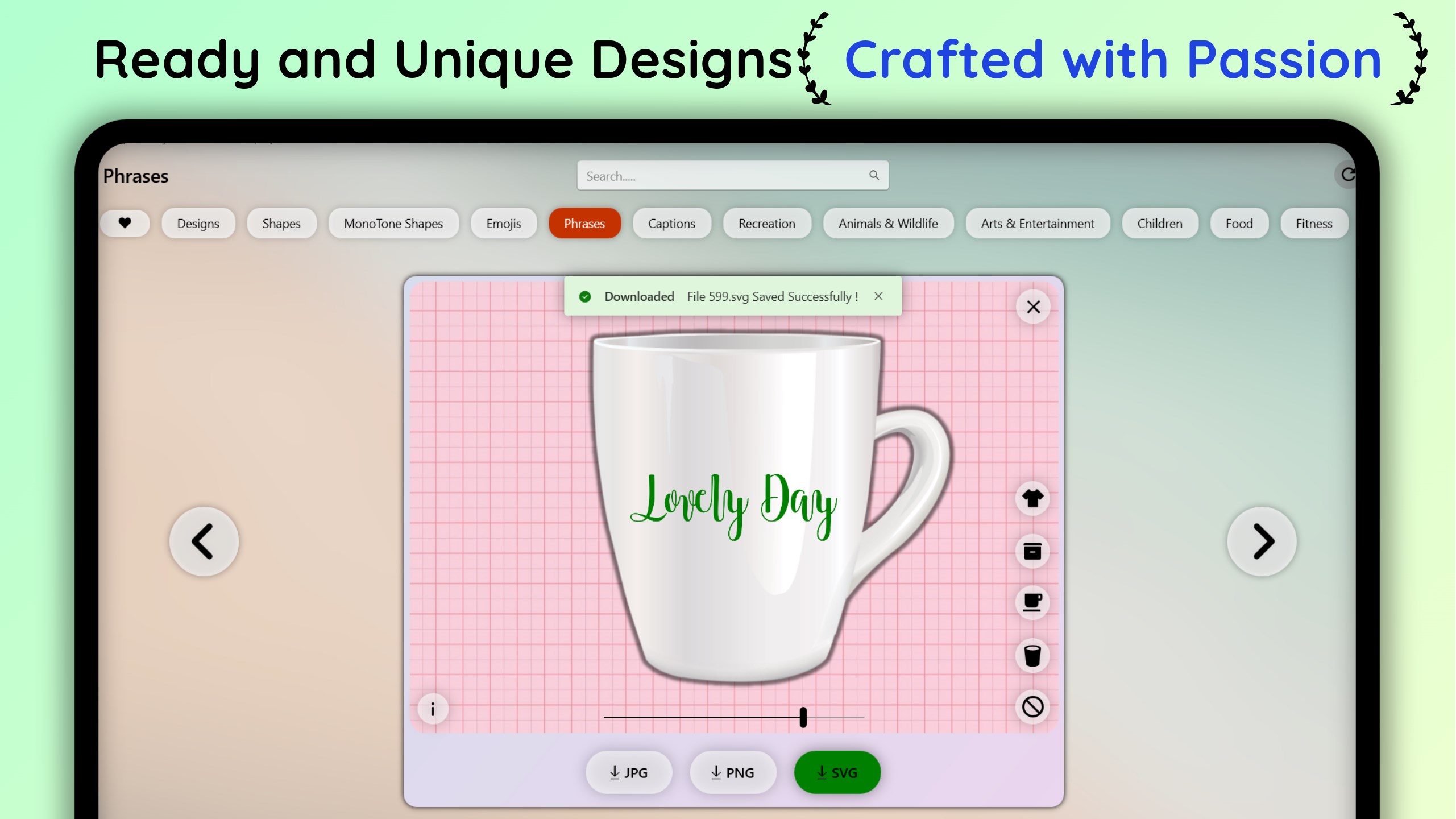Select the box mockup icon

coord(1032,551)
